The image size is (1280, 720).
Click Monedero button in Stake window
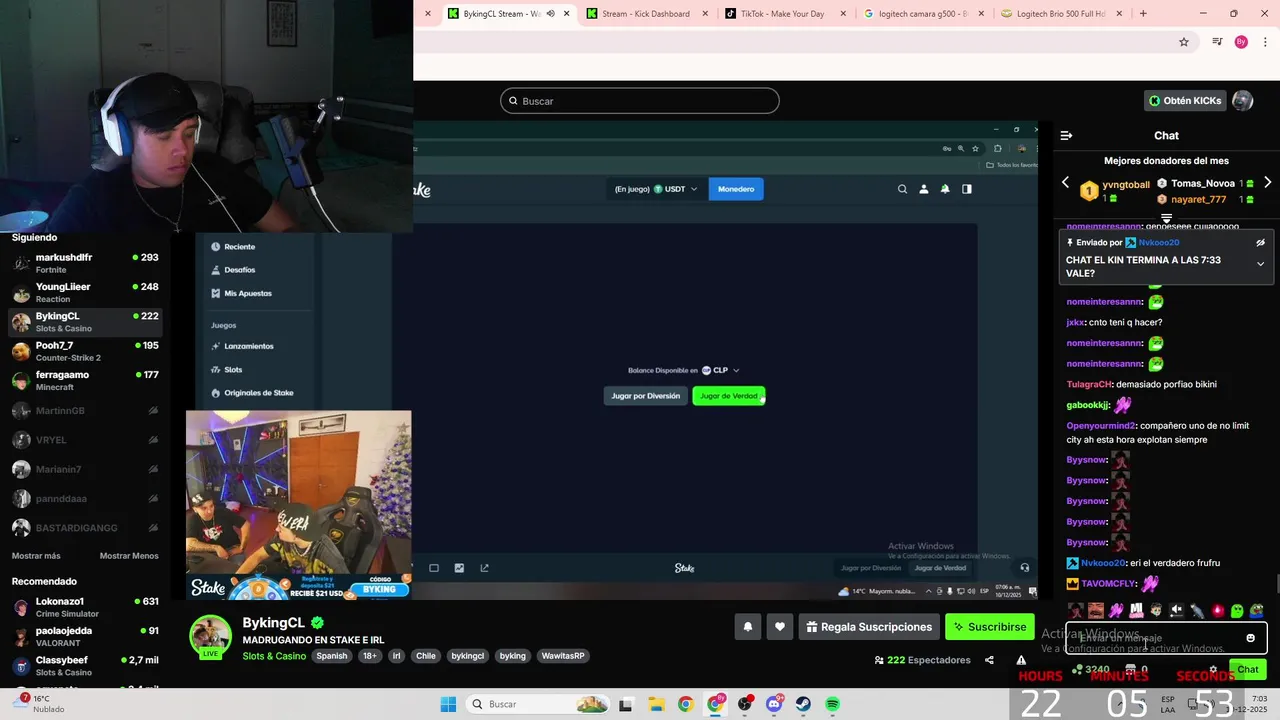point(736,189)
